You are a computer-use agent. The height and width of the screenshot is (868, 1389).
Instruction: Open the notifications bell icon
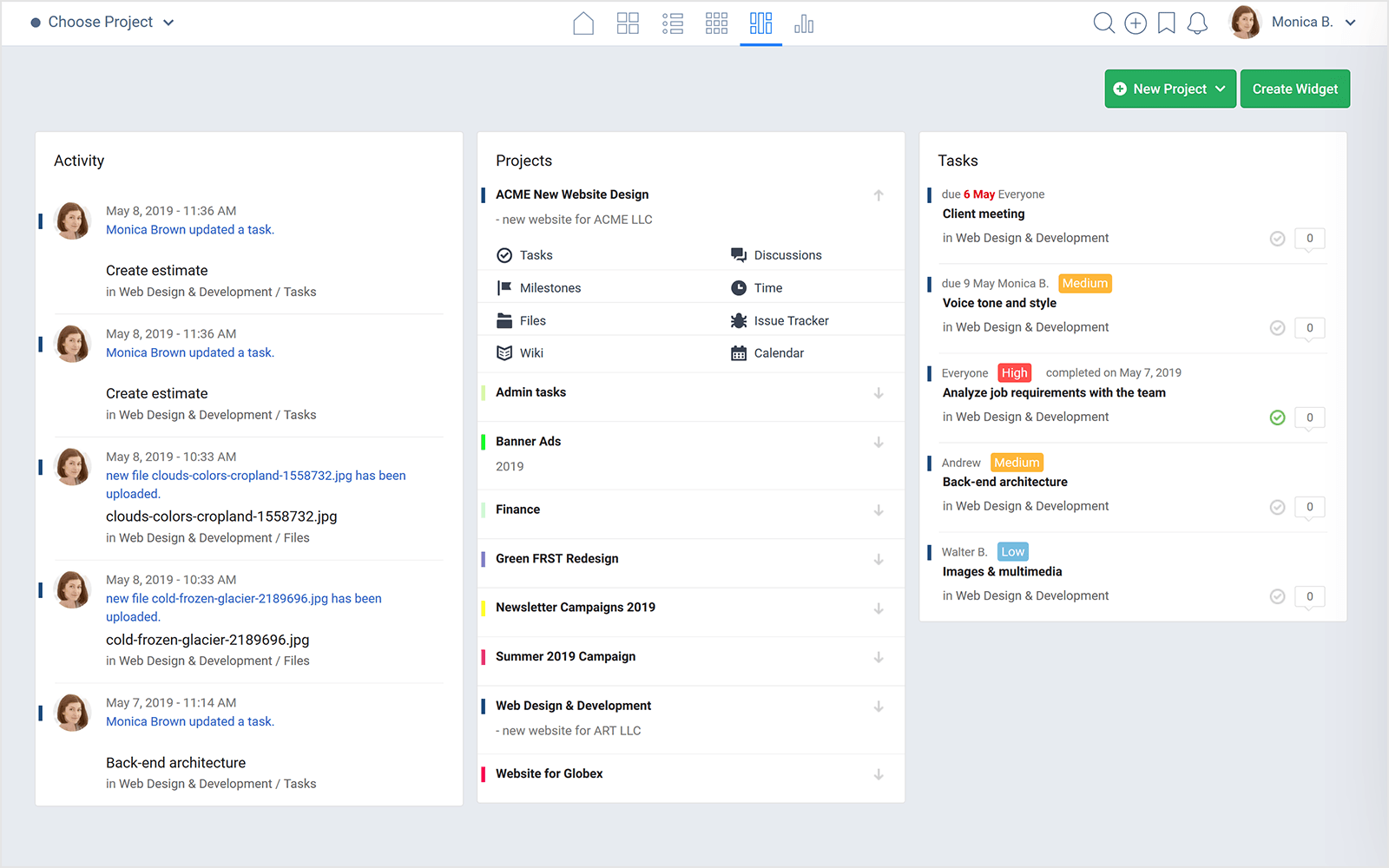[x=1197, y=23]
